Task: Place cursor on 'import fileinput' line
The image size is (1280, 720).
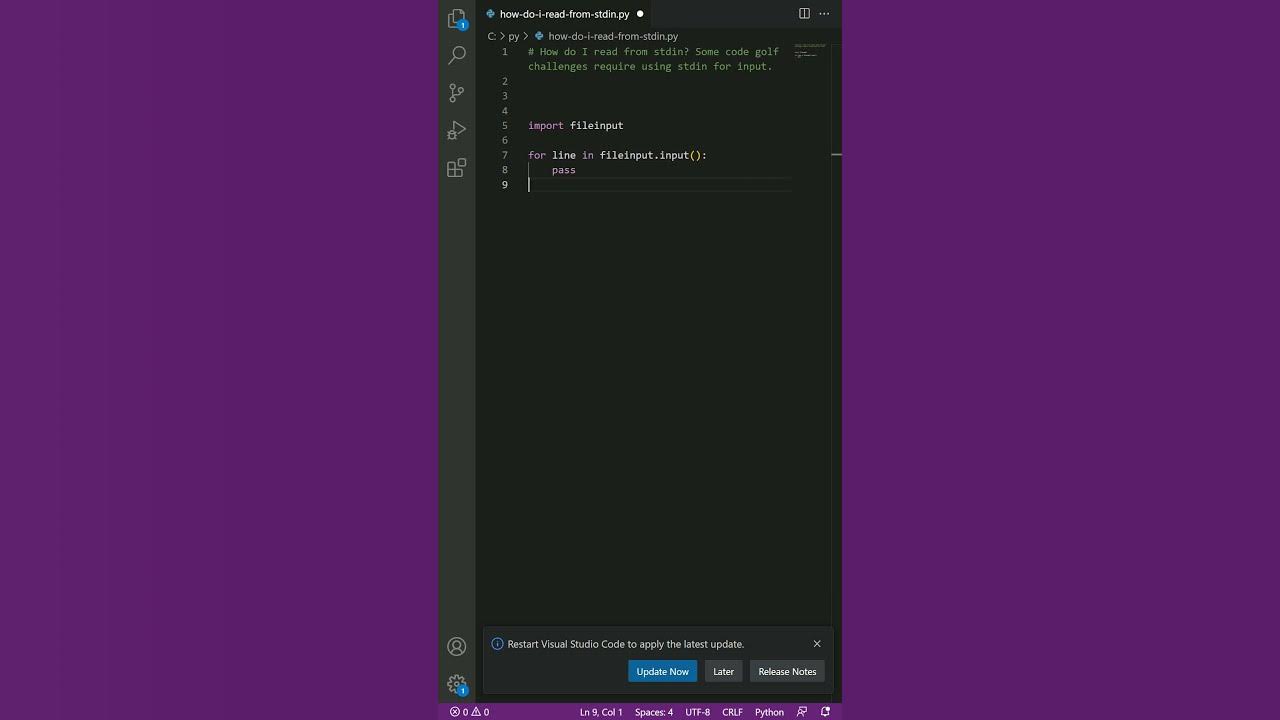Action: 576,126
